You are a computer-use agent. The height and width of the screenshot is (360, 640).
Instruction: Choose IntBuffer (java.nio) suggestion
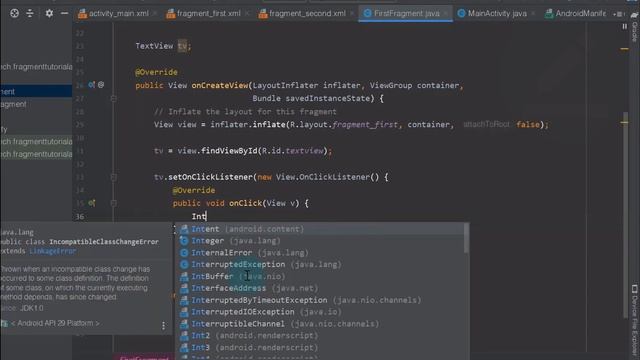320,276
